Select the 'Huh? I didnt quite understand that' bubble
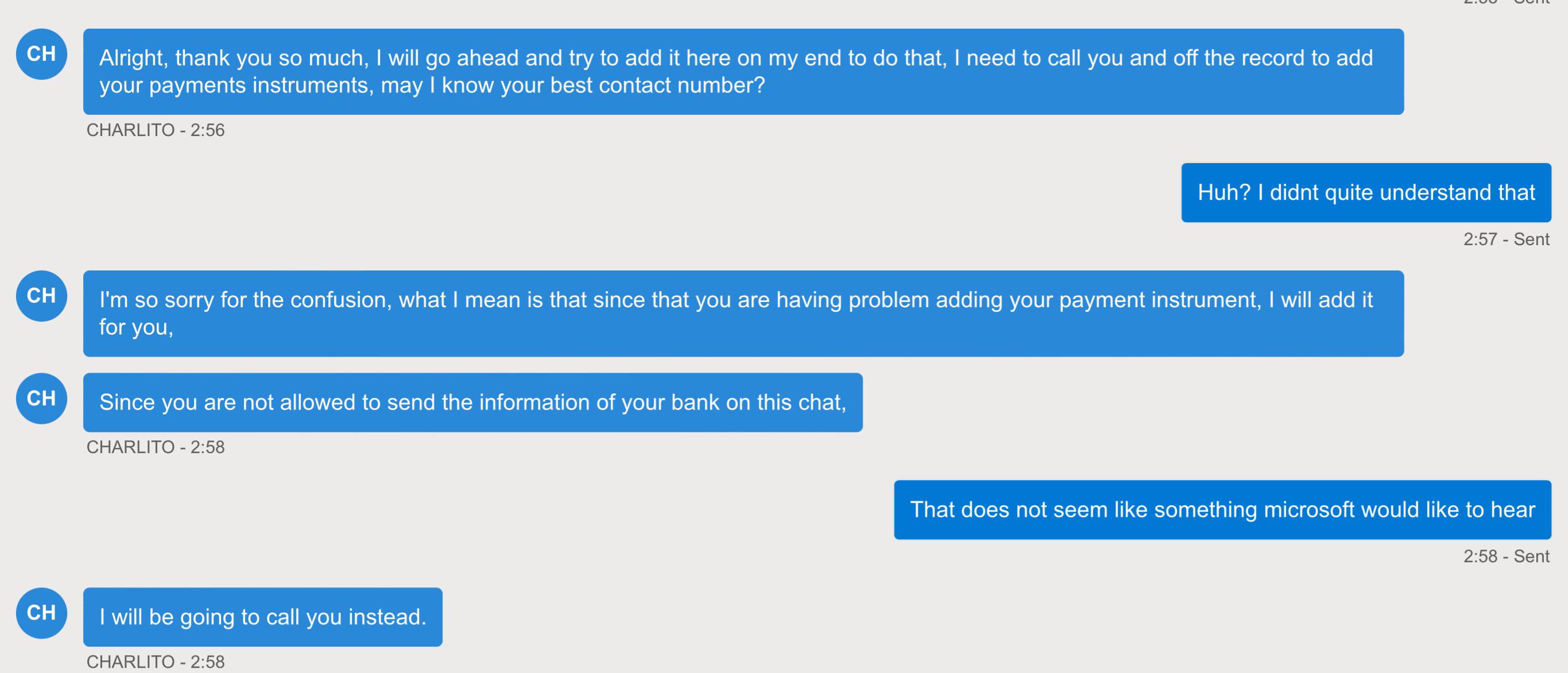The width and height of the screenshot is (1568, 673). pos(1366,192)
